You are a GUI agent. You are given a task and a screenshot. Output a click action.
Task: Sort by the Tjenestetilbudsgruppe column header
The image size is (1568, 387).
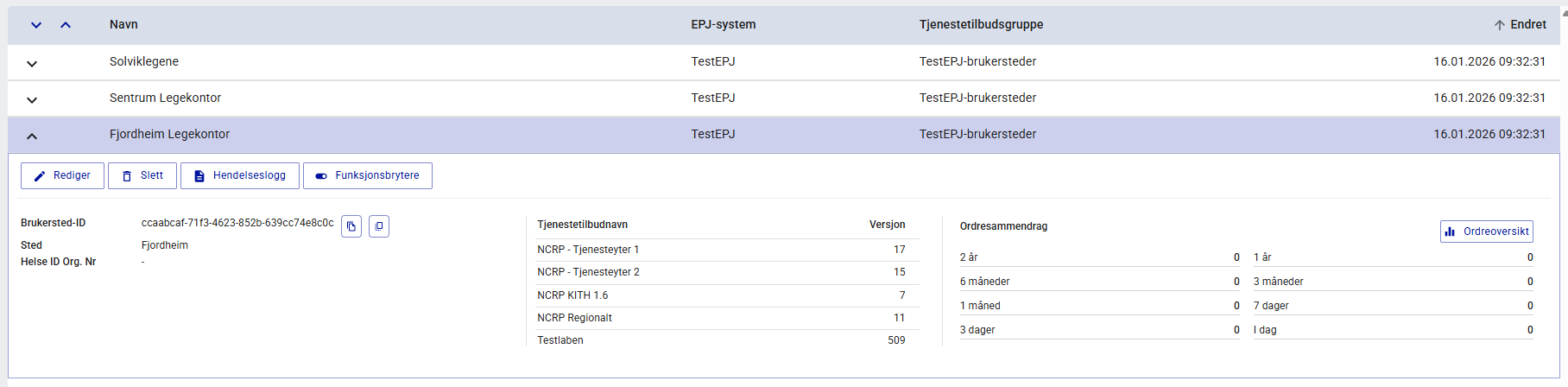(981, 24)
